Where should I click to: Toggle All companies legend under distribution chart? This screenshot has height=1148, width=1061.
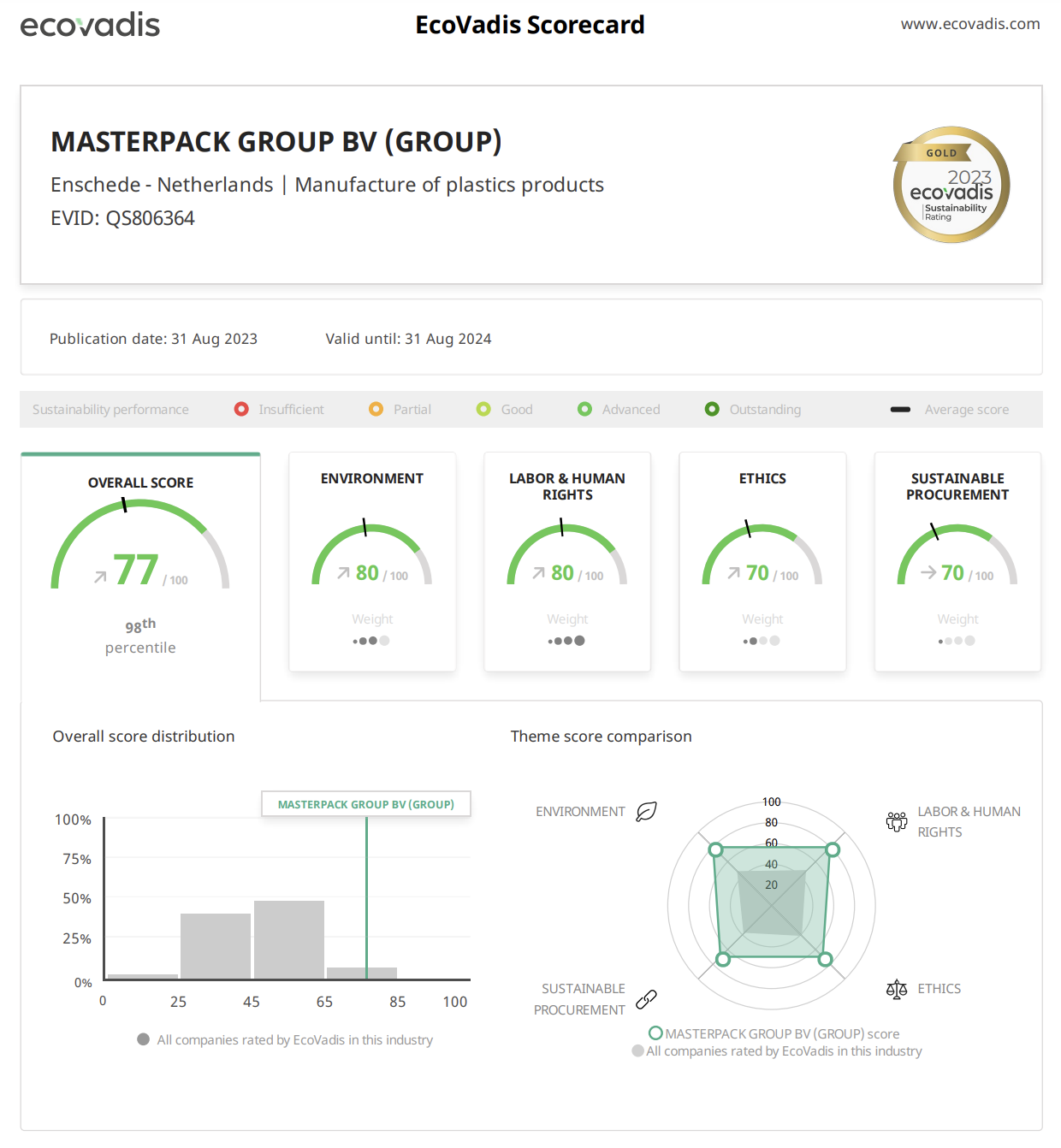point(286,1040)
